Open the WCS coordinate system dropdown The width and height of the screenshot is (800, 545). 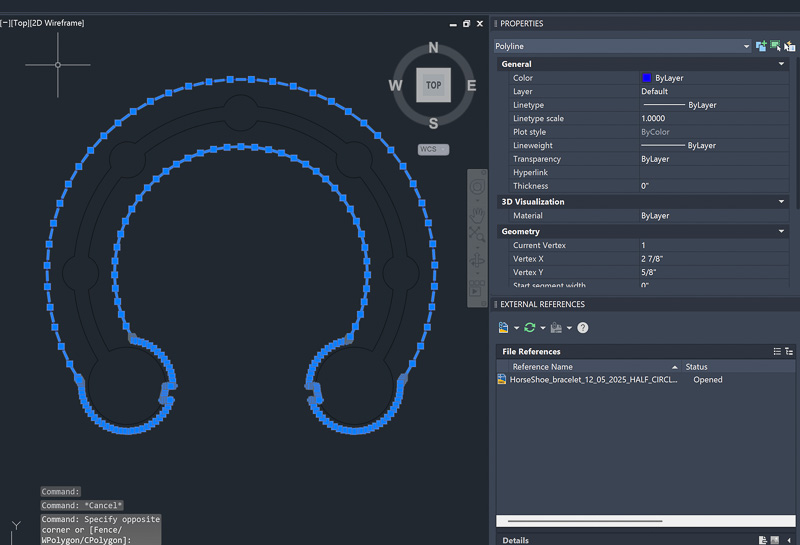(433, 149)
